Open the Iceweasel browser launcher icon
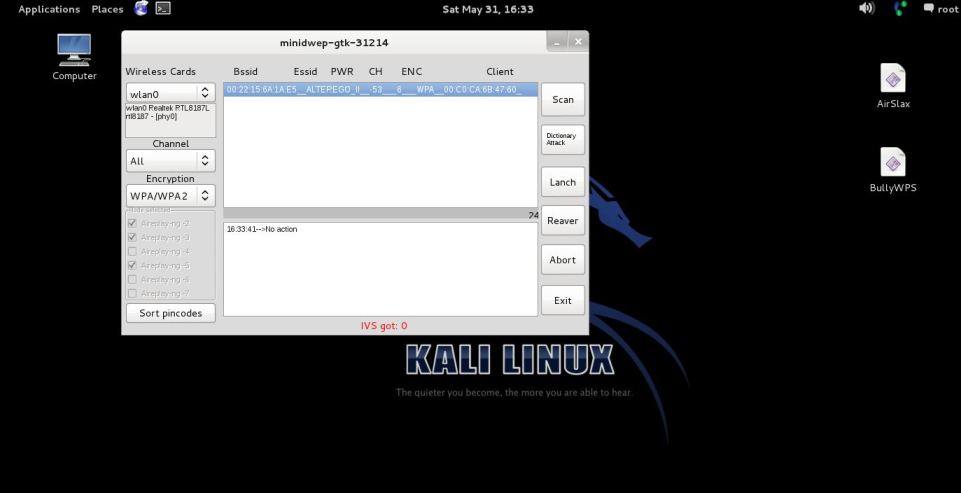Viewport: 961px width, 493px height. (141, 9)
